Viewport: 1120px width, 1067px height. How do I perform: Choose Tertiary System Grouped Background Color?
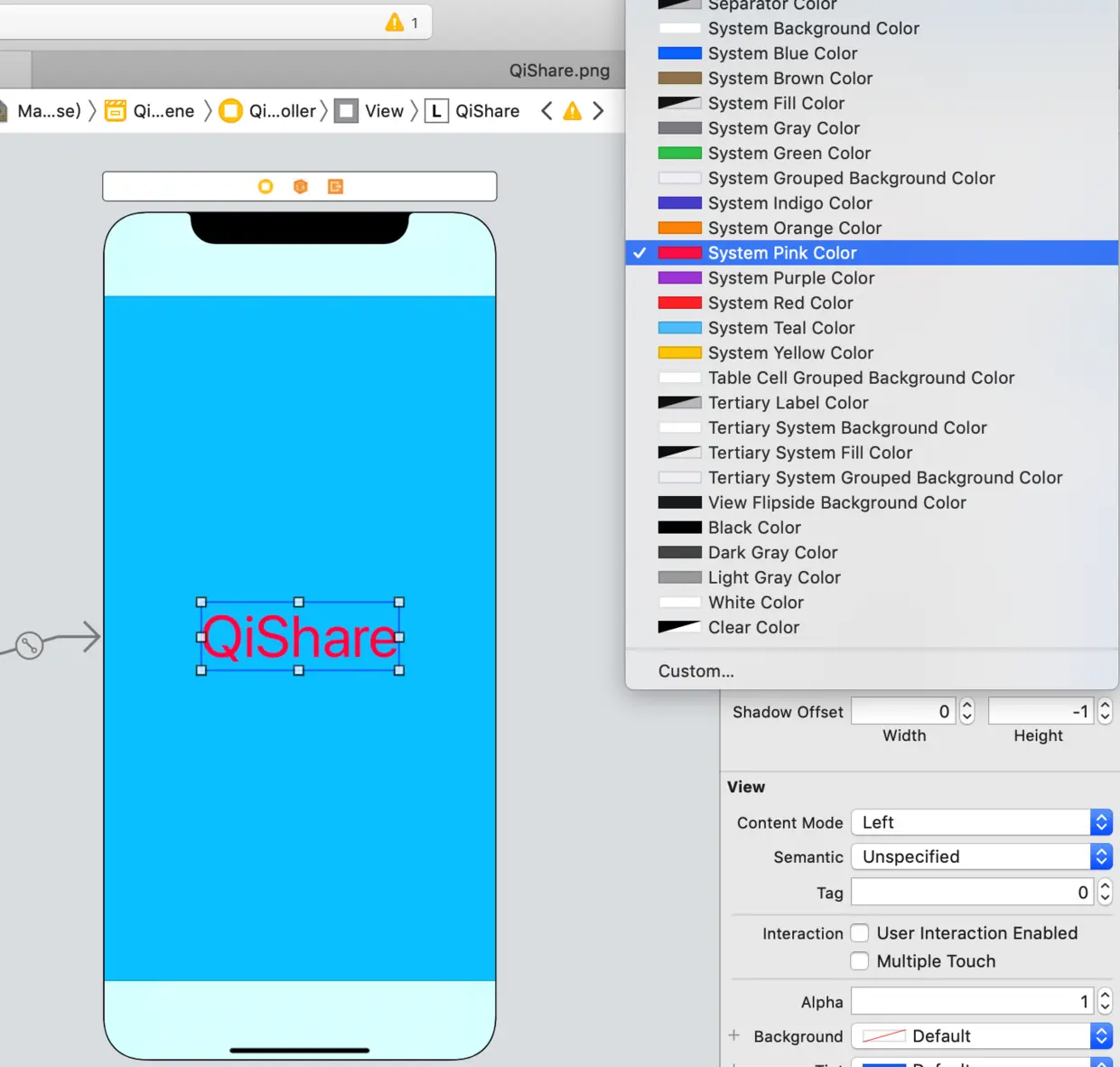pos(873,478)
